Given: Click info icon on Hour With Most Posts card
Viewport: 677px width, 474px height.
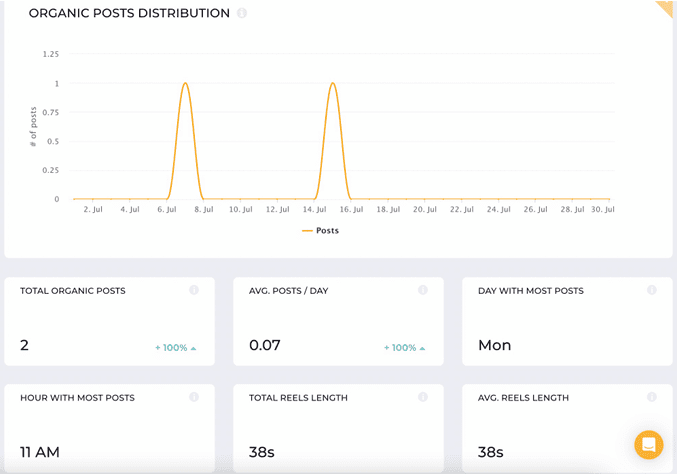Looking at the screenshot, I should pos(194,397).
